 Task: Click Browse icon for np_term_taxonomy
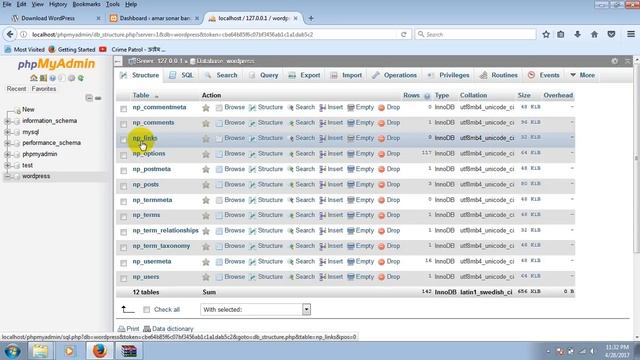[219, 247]
